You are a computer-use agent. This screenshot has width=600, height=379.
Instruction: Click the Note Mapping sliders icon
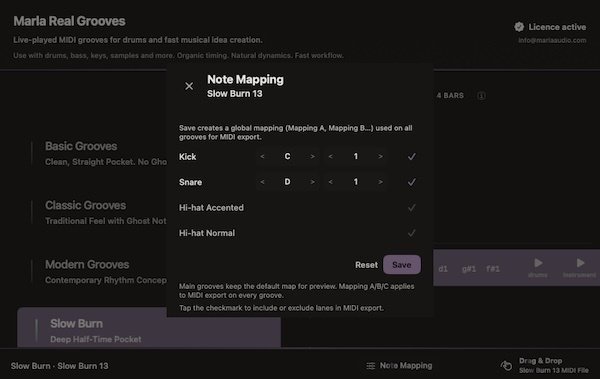pos(370,366)
